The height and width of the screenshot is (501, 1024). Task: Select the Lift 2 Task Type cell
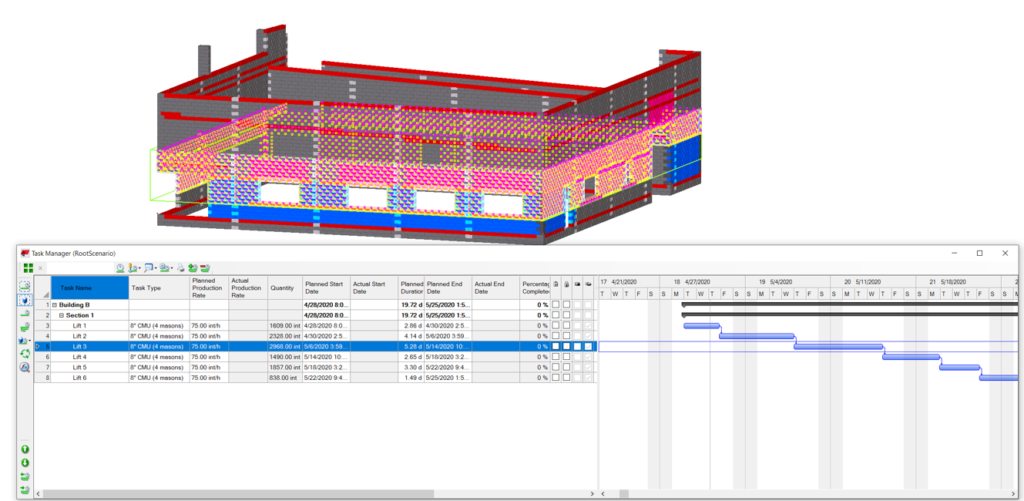tap(158, 336)
